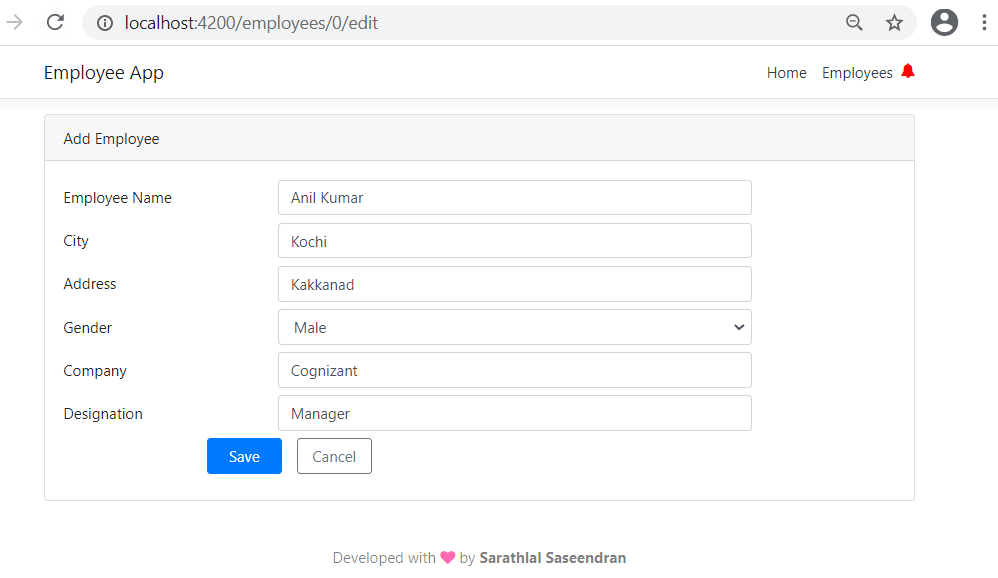Click the browser profile avatar icon
Screen dimensions: 998x578
coord(944,22)
